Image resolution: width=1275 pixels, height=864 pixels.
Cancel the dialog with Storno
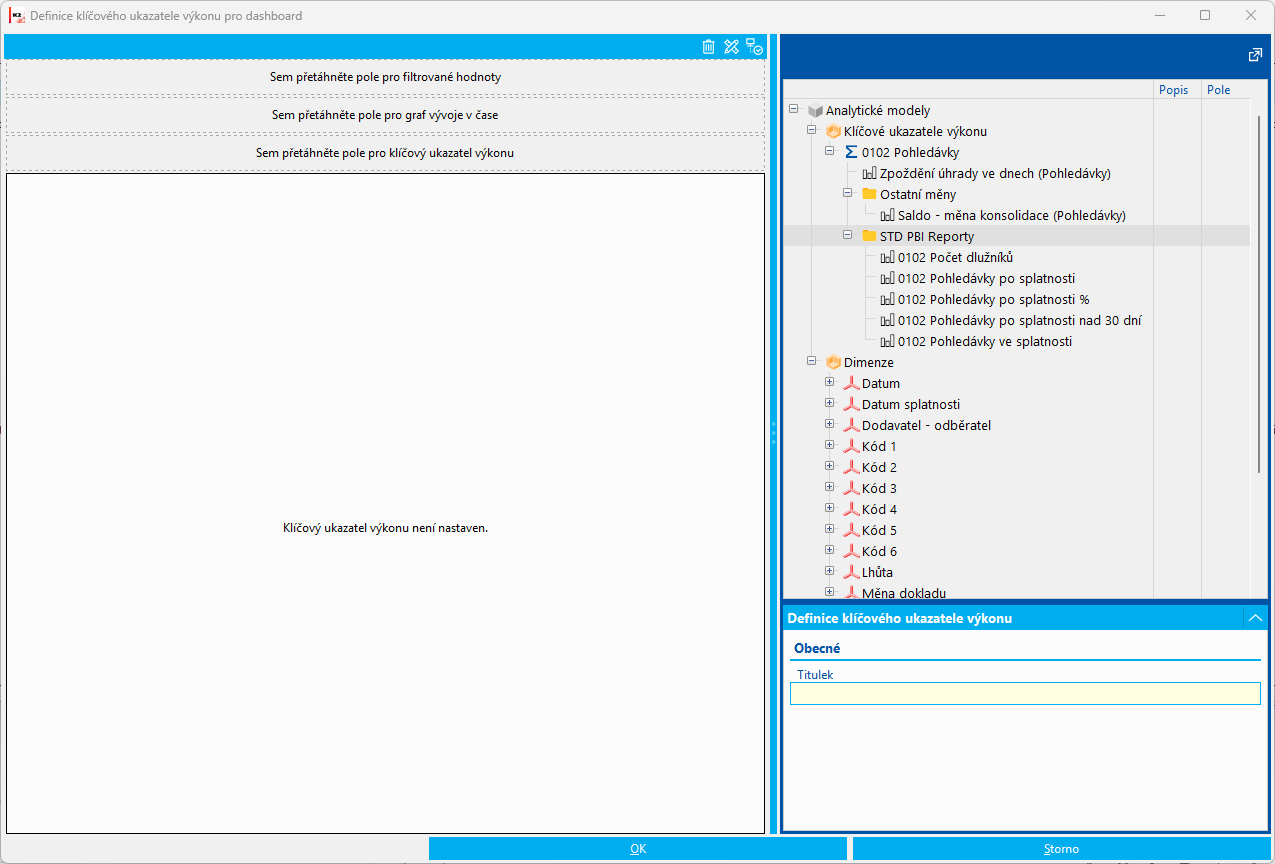1061,849
